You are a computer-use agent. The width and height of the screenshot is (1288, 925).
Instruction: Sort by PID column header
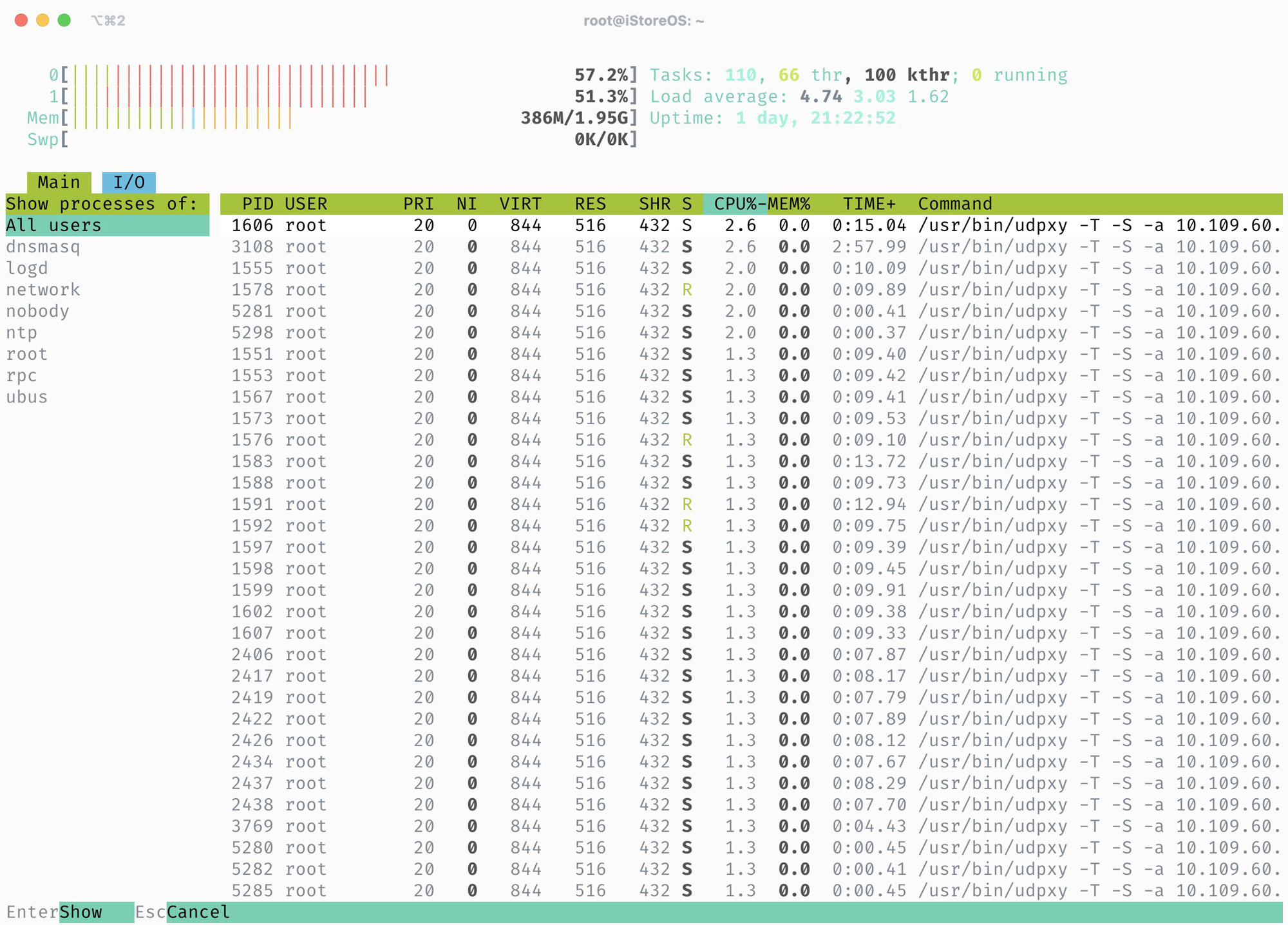tap(258, 204)
